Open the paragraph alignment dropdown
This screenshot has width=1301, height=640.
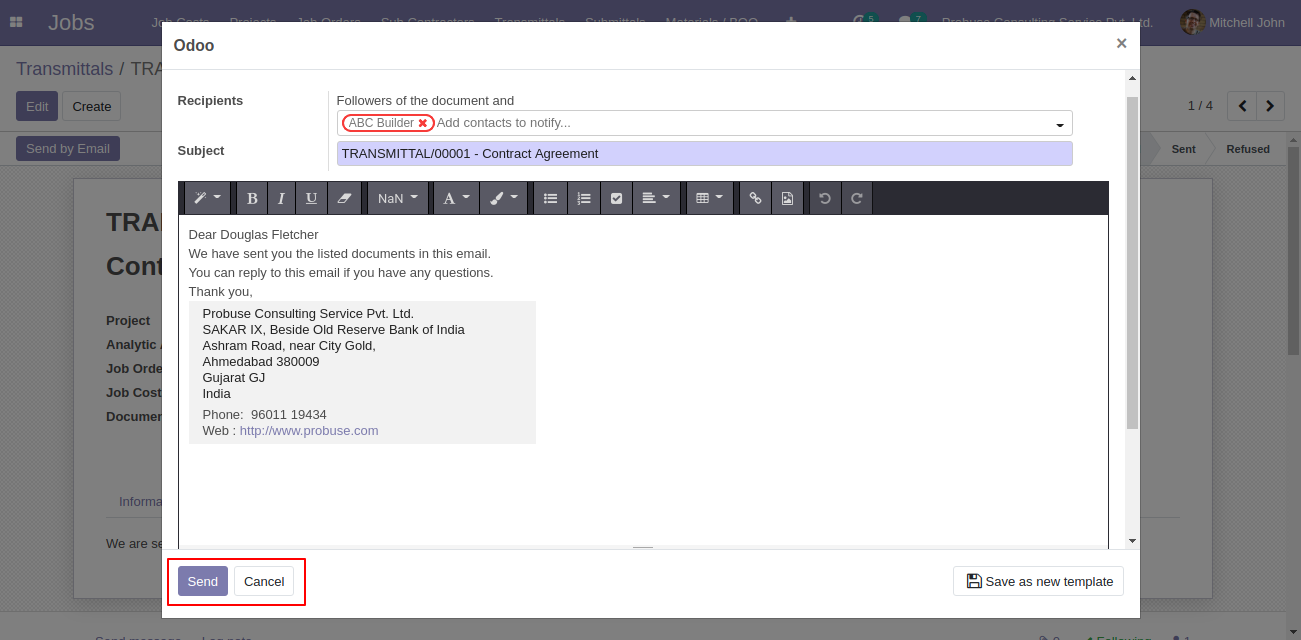(656, 198)
